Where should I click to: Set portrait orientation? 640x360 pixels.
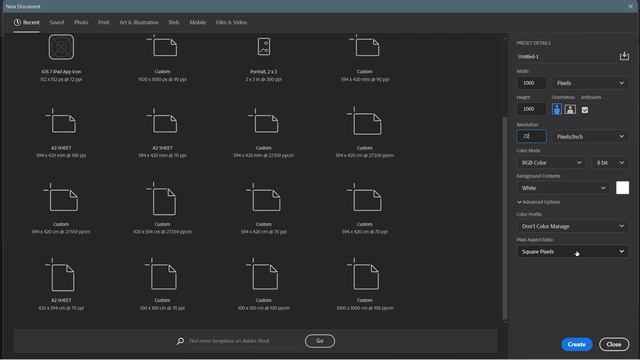(x=557, y=109)
